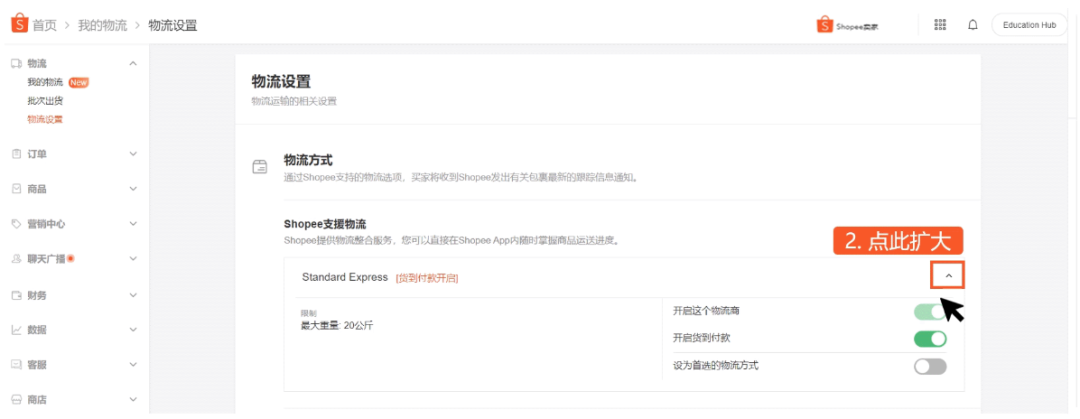Click the 最大重量: 20公斤 text
Image resolution: width=1080 pixels, height=419 pixels.
click(338, 325)
